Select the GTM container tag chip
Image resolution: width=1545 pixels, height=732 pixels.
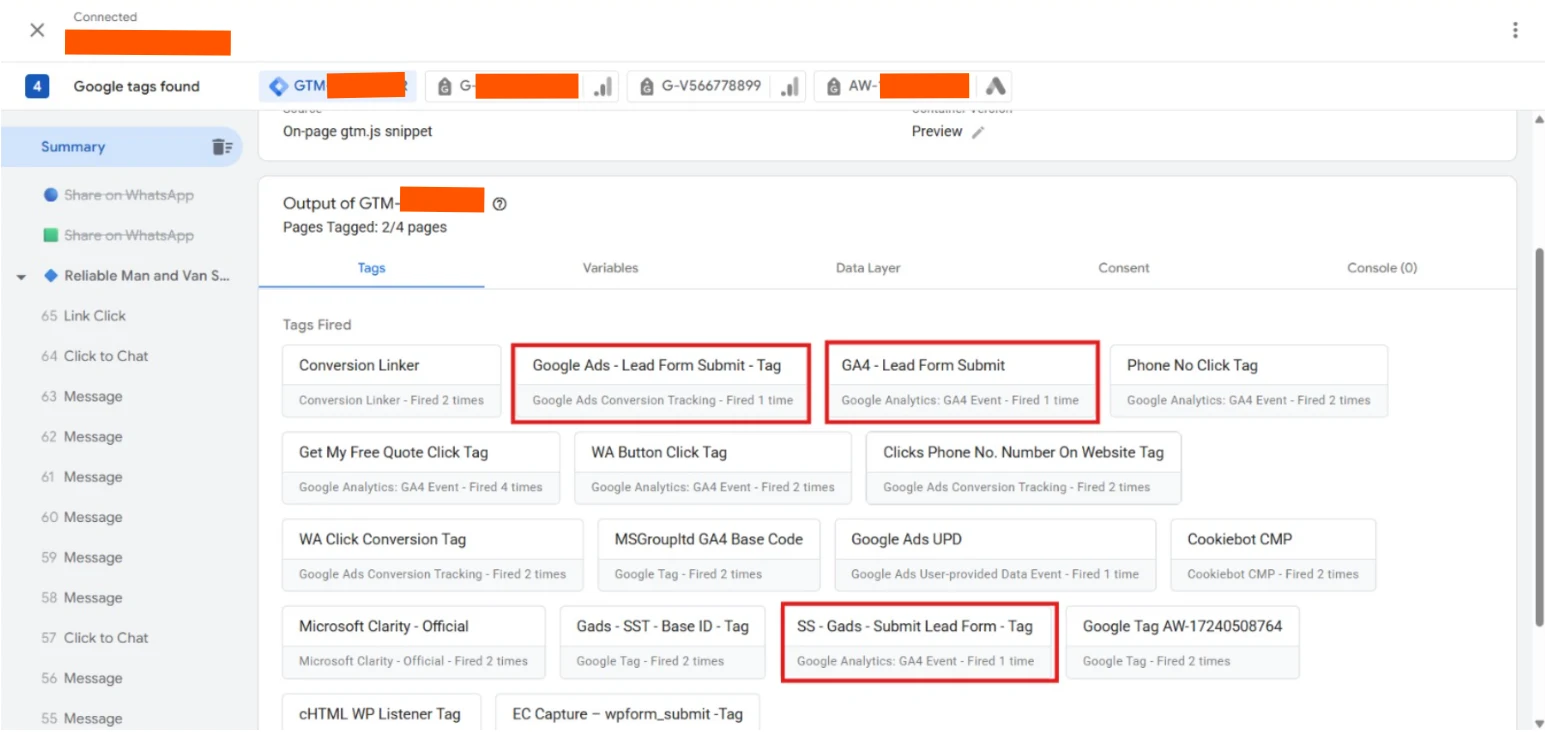(x=338, y=86)
